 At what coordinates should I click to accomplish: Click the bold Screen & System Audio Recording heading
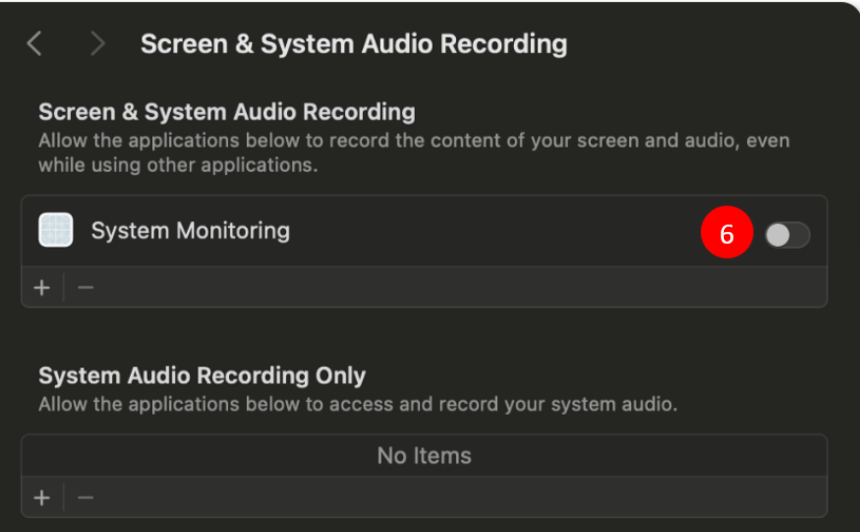[x=226, y=111]
